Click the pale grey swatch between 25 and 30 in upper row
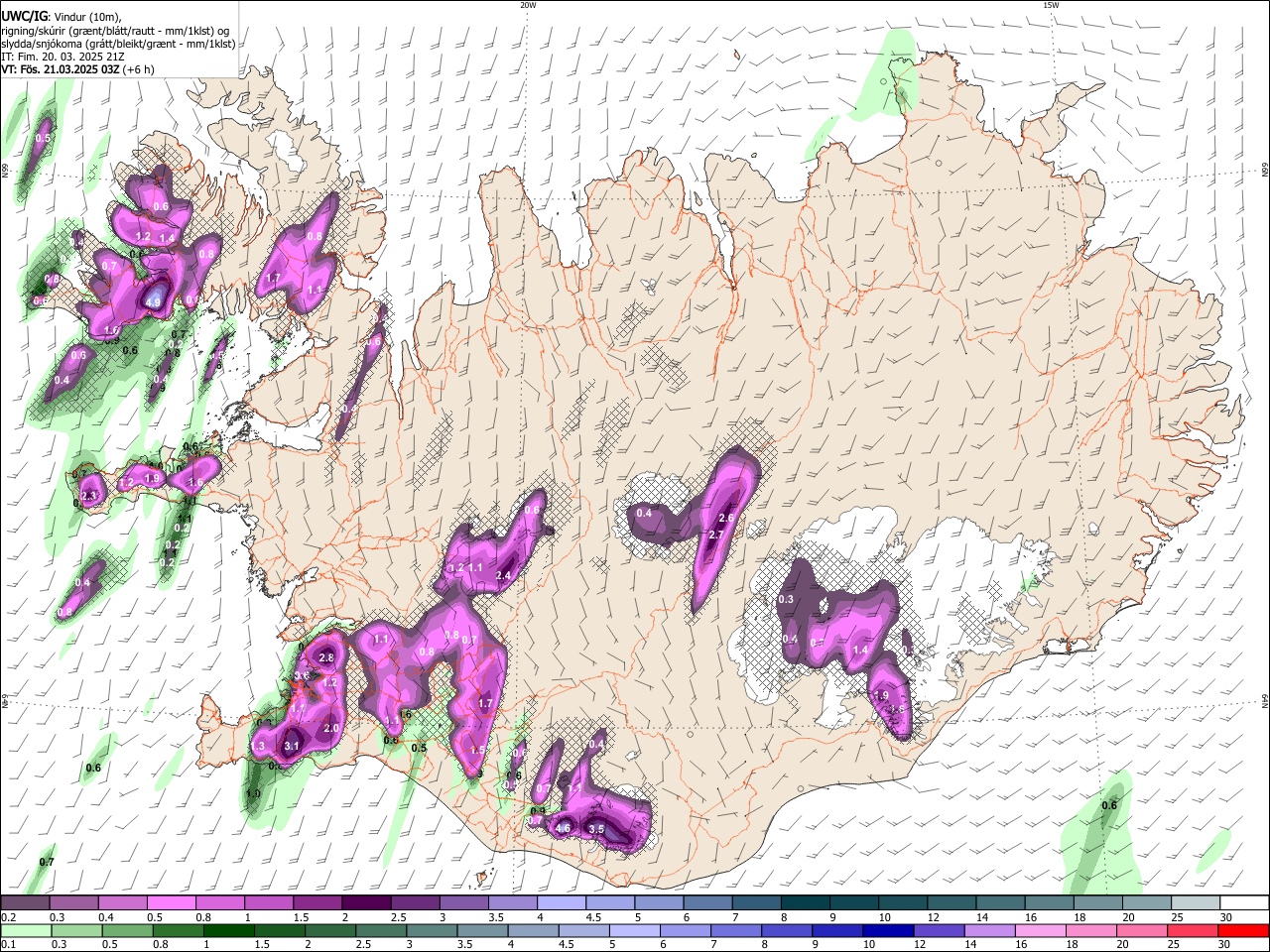Viewport: 1270px width, 952px height. [1195, 903]
